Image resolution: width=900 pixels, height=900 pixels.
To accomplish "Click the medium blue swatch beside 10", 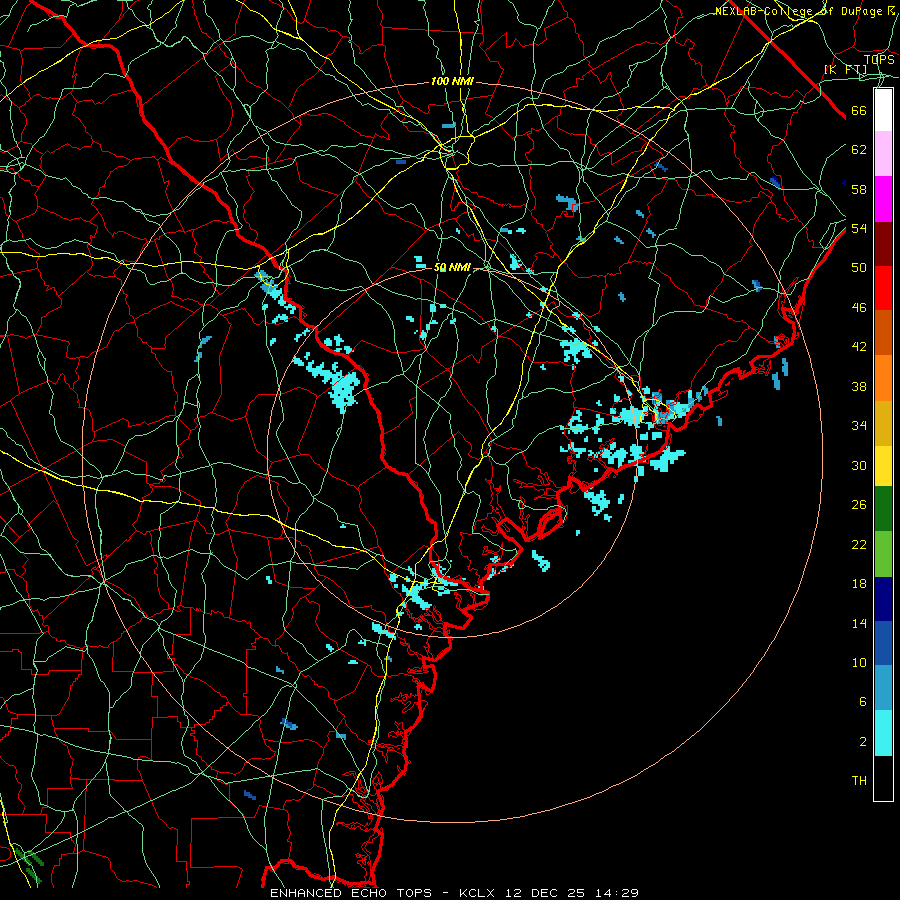I will pyautogui.click(x=883, y=643).
